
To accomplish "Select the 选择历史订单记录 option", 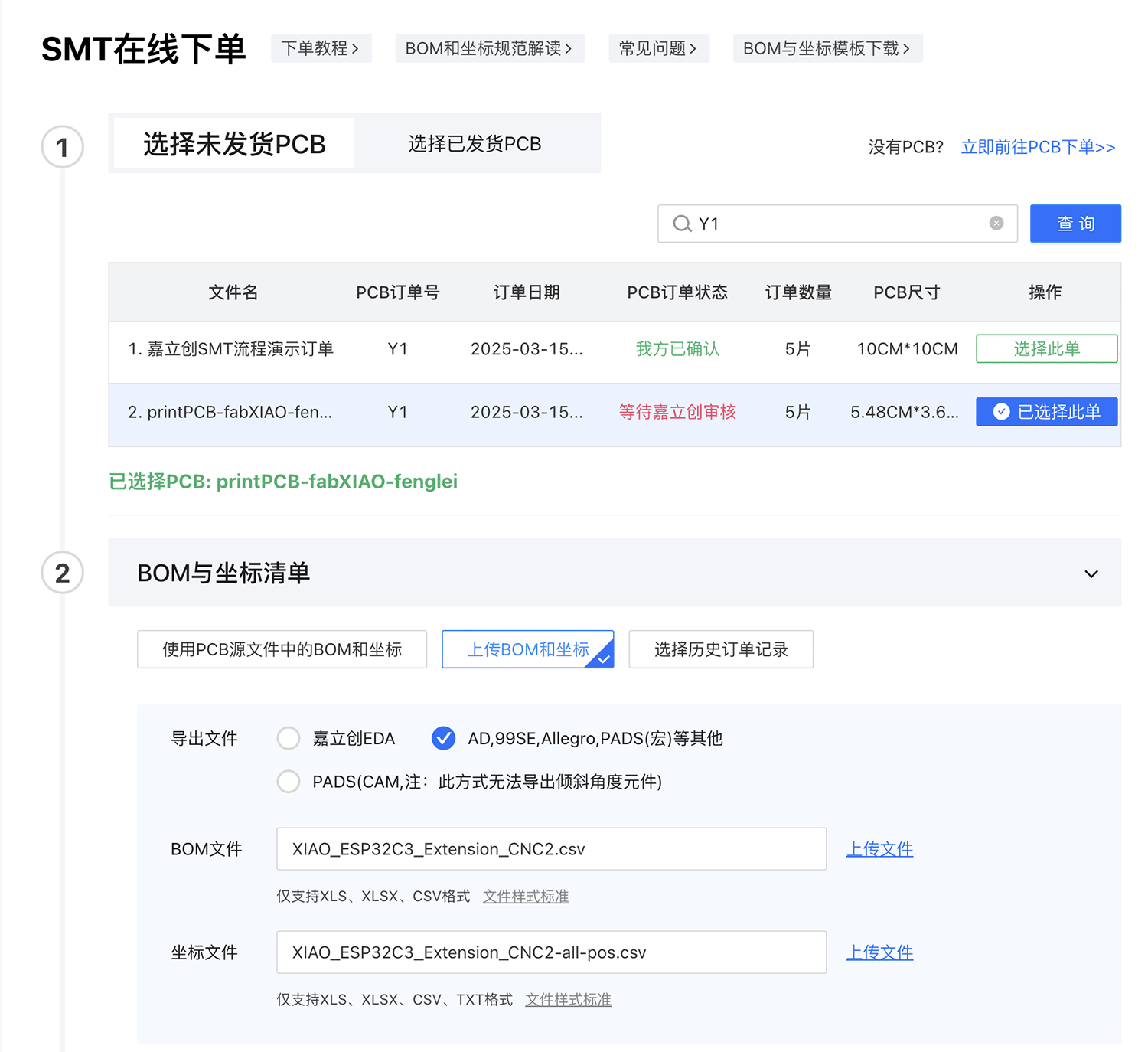I will 721,649.
